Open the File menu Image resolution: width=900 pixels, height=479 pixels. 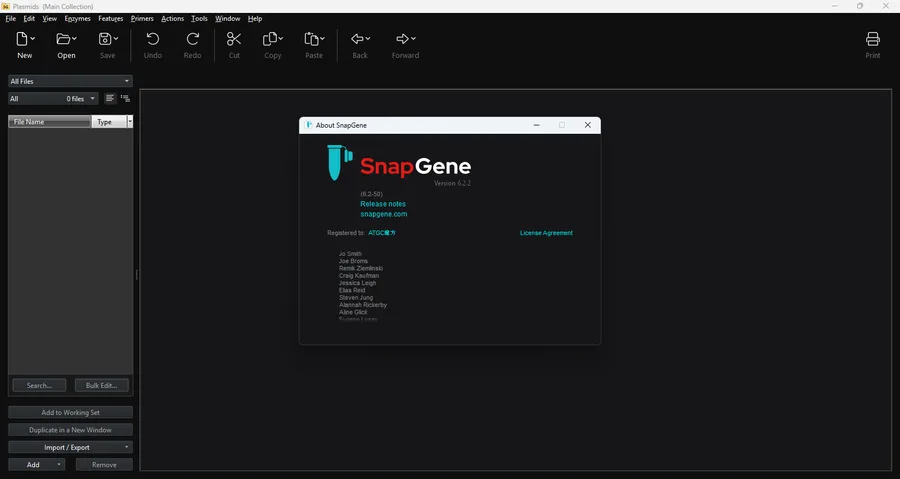tap(10, 18)
